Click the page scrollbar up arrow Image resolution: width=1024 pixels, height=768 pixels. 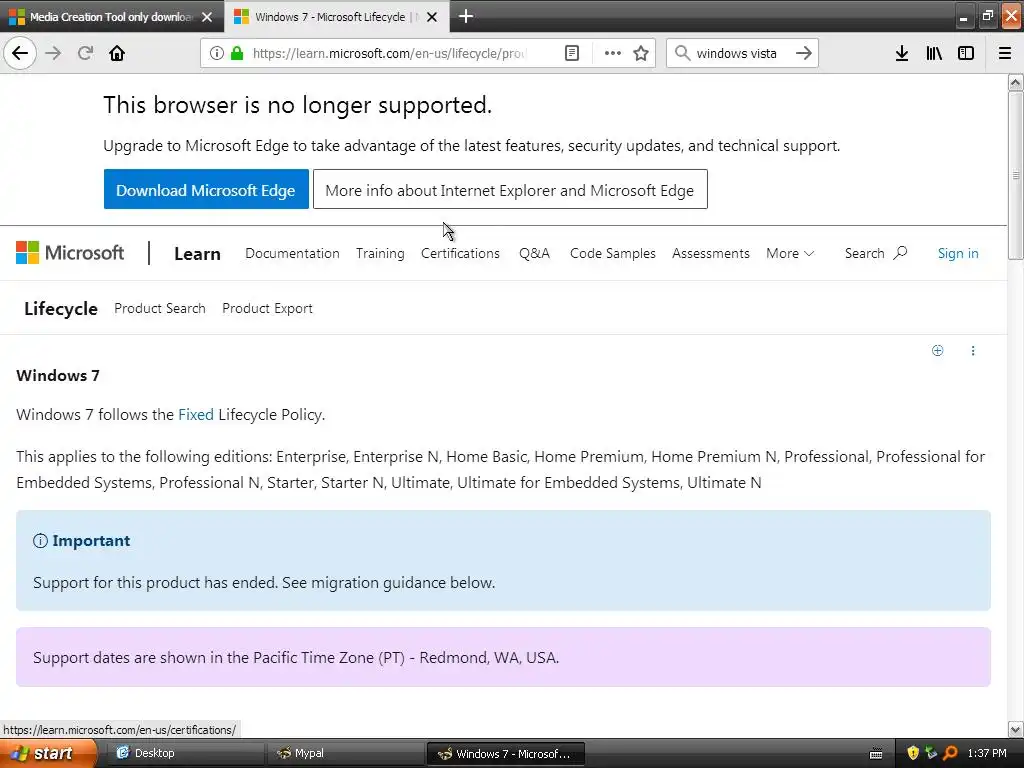point(1016,82)
